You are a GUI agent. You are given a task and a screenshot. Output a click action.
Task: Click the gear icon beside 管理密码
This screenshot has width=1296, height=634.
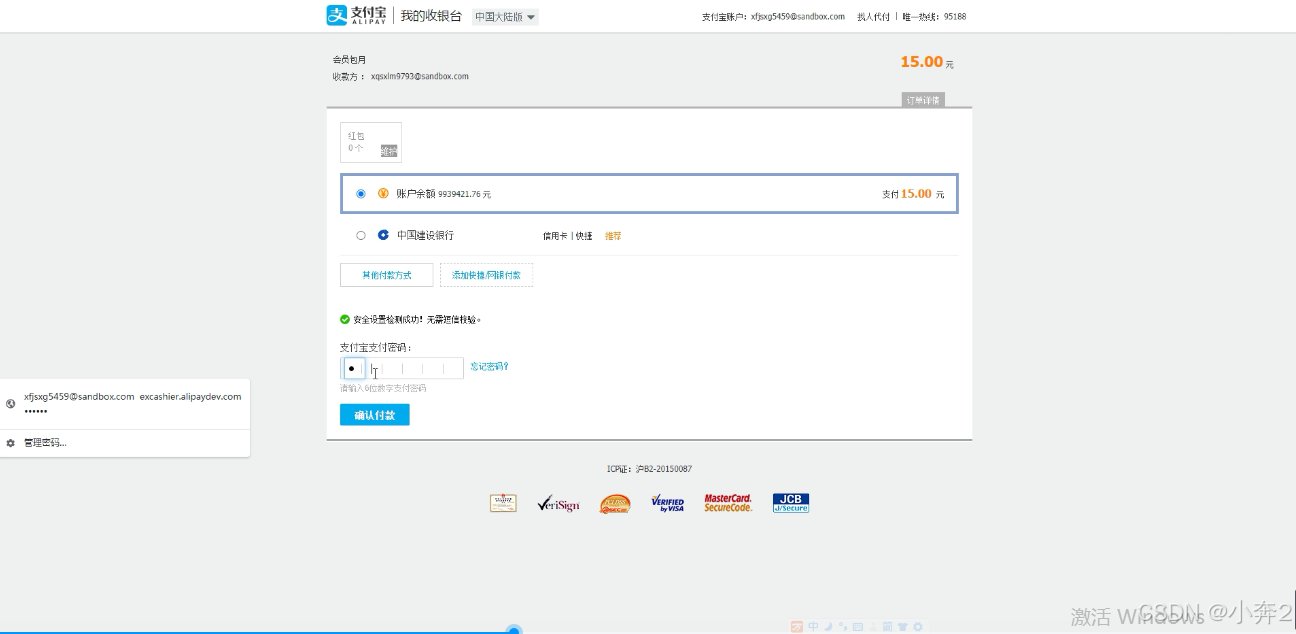click(10, 443)
